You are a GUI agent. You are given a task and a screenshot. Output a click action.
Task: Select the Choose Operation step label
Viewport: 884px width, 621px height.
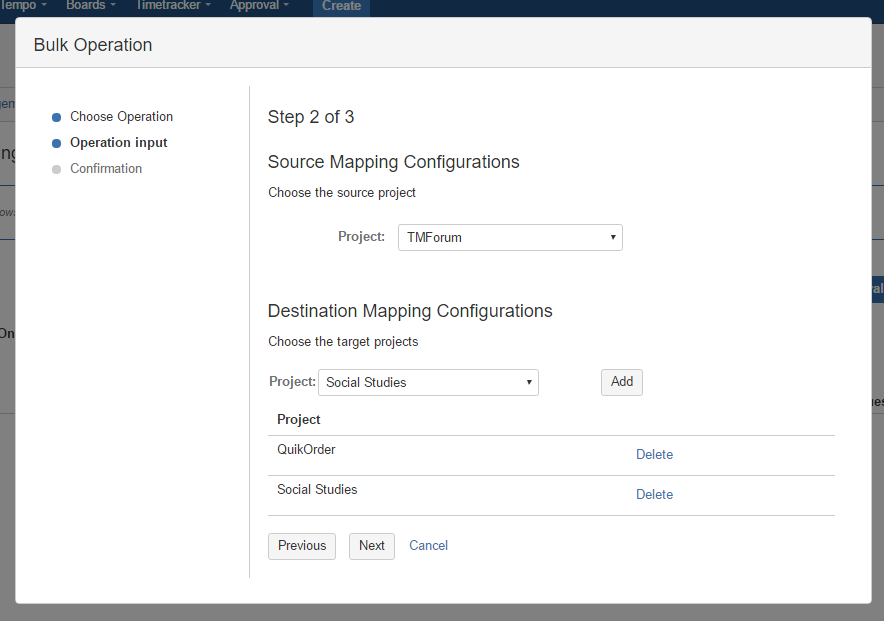coord(121,117)
